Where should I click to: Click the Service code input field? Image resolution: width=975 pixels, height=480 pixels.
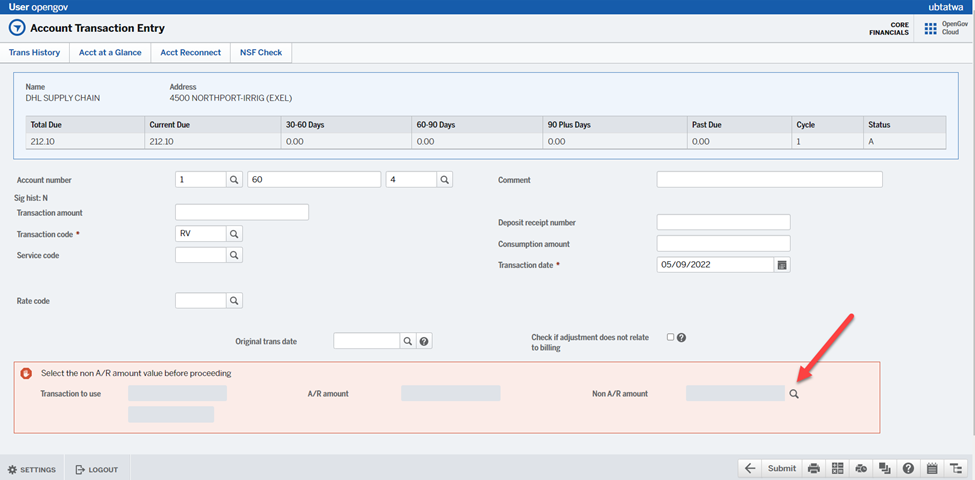[x=201, y=255]
